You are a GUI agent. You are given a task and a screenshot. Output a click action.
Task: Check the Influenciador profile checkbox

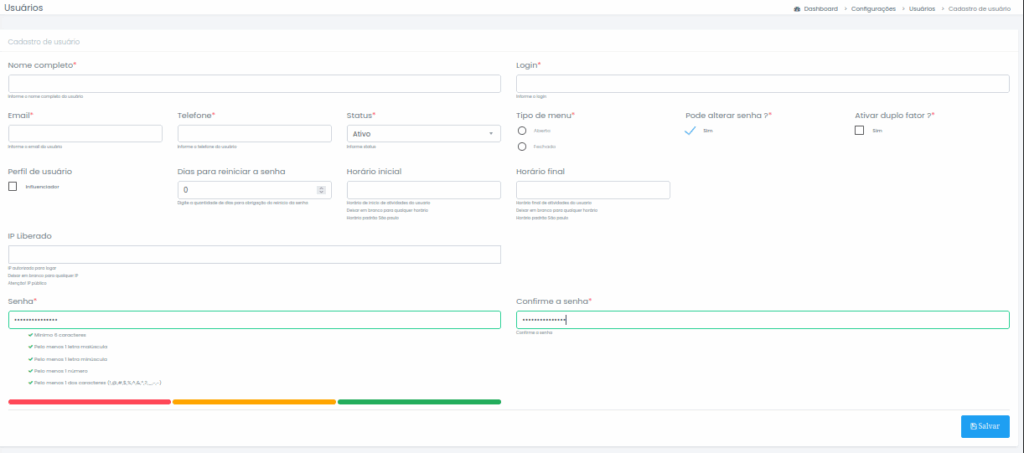(x=13, y=186)
